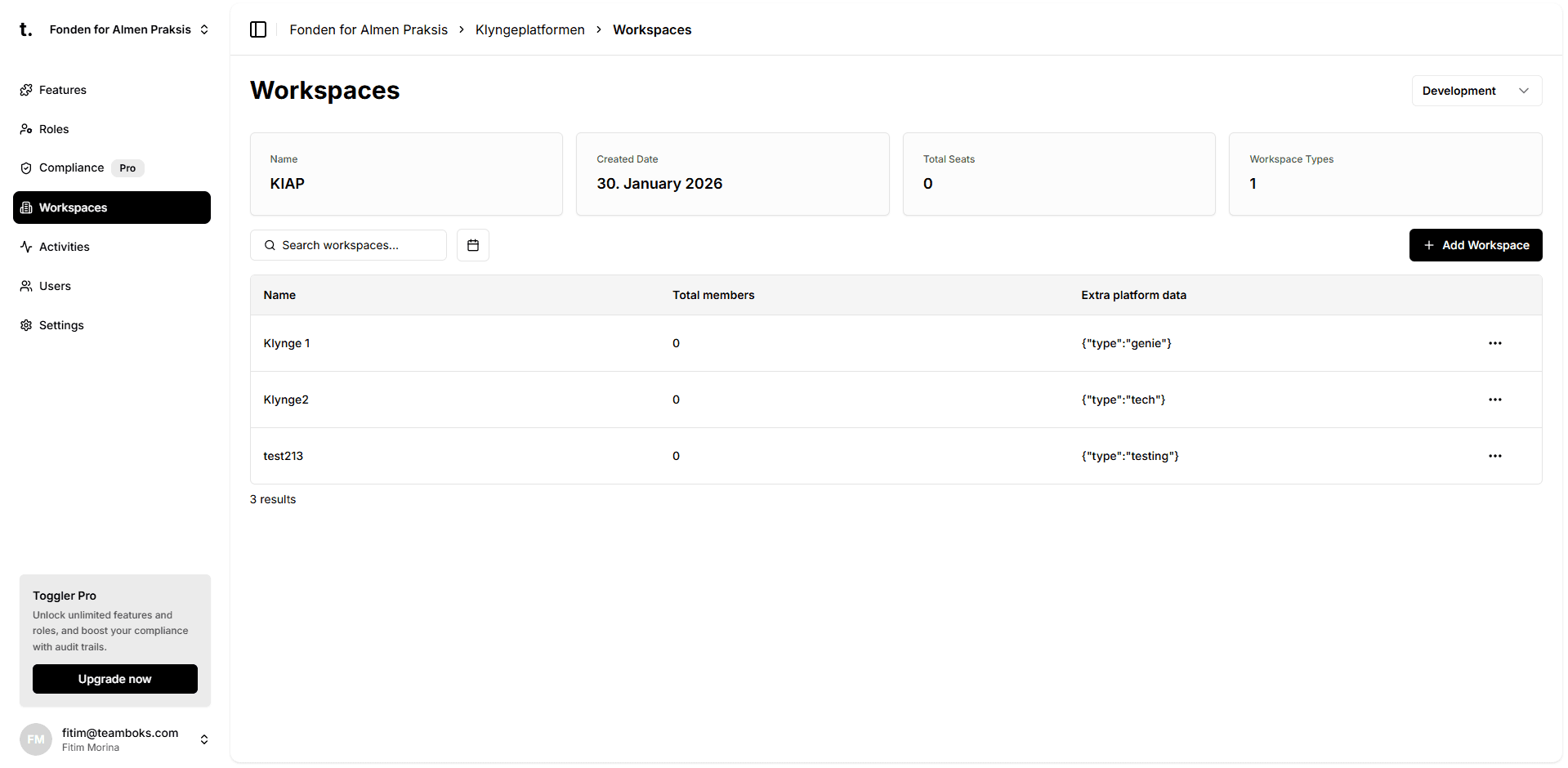Expand the user account menu chevron
The width and height of the screenshot is (1568, 768).
204,739
